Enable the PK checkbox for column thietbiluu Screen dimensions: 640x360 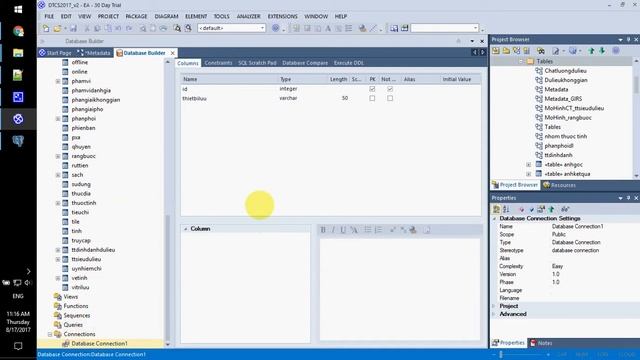click(372, 98)
